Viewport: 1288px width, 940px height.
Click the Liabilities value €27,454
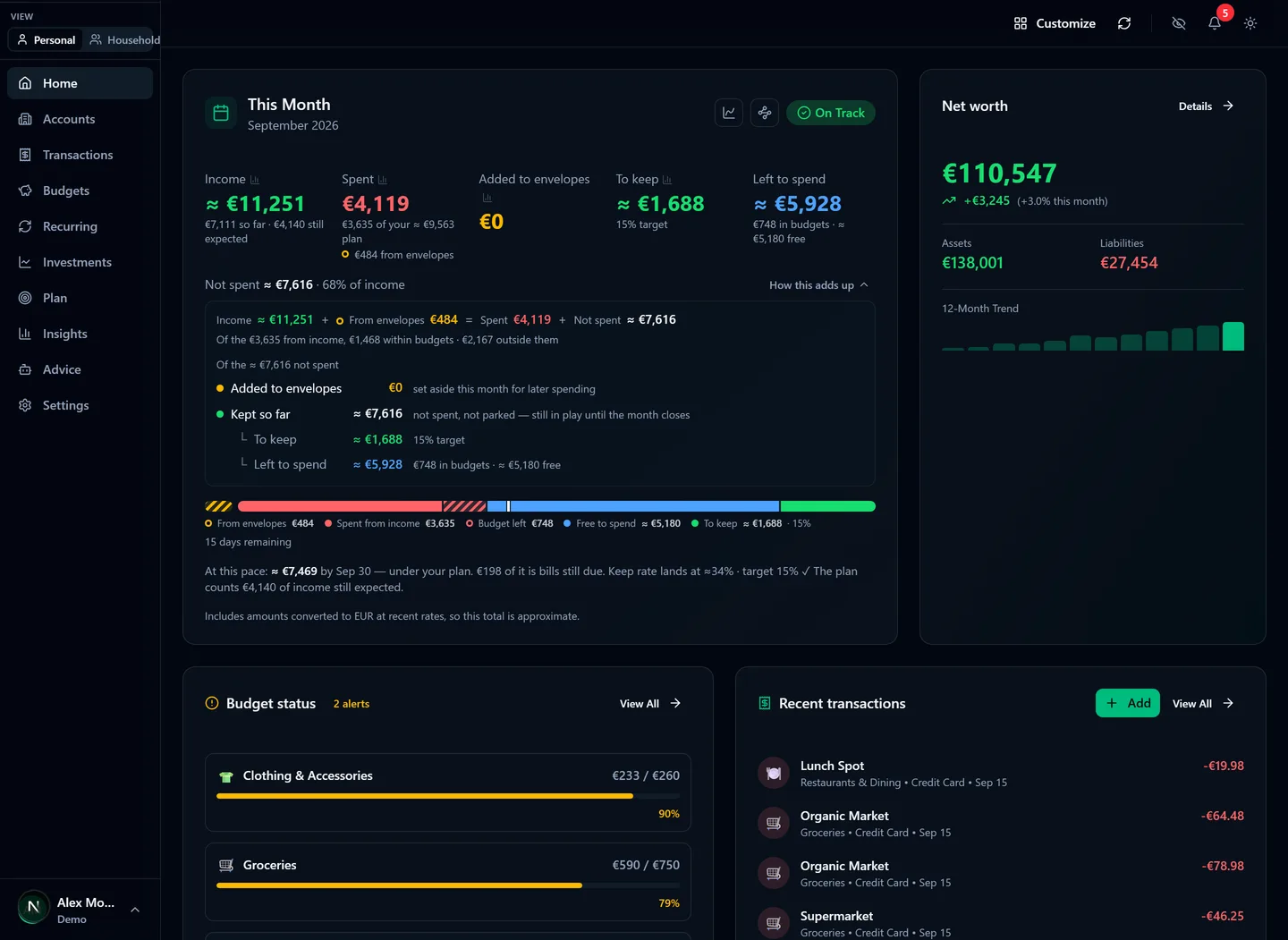coord(1129,263)
